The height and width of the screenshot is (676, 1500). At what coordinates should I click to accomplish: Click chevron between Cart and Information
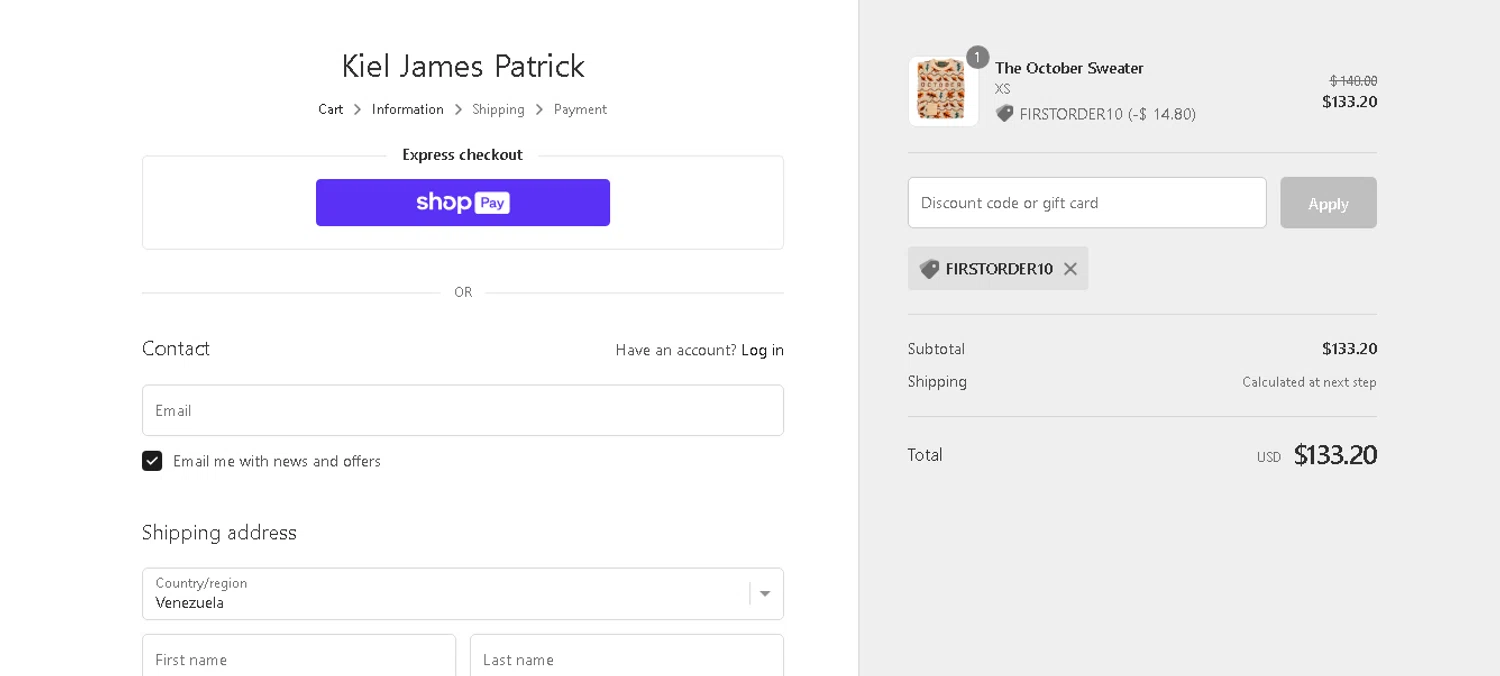click(x=358, y=109)
